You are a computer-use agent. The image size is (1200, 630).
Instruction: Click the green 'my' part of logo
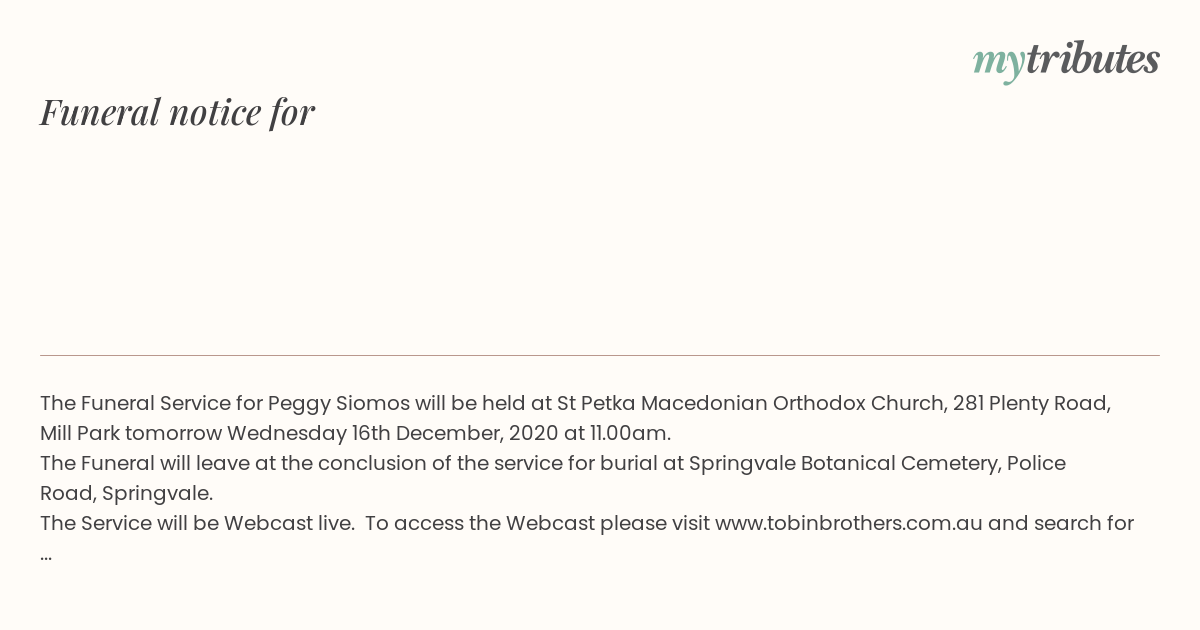(x=998, y=64)
